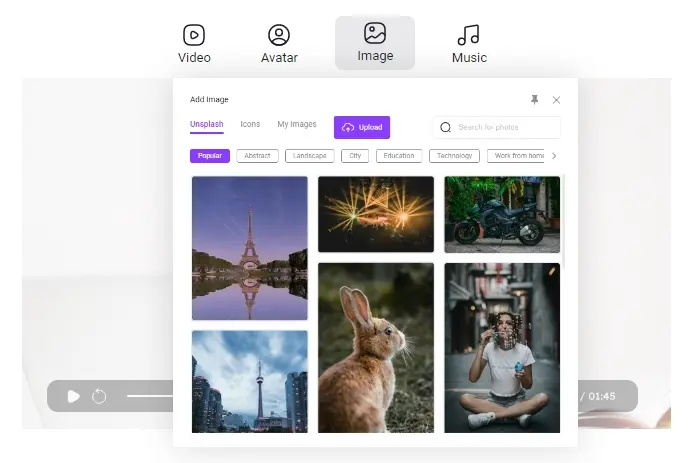Open the Video media panel
Viewport: 693px width, 463px height.
(194, 44)
